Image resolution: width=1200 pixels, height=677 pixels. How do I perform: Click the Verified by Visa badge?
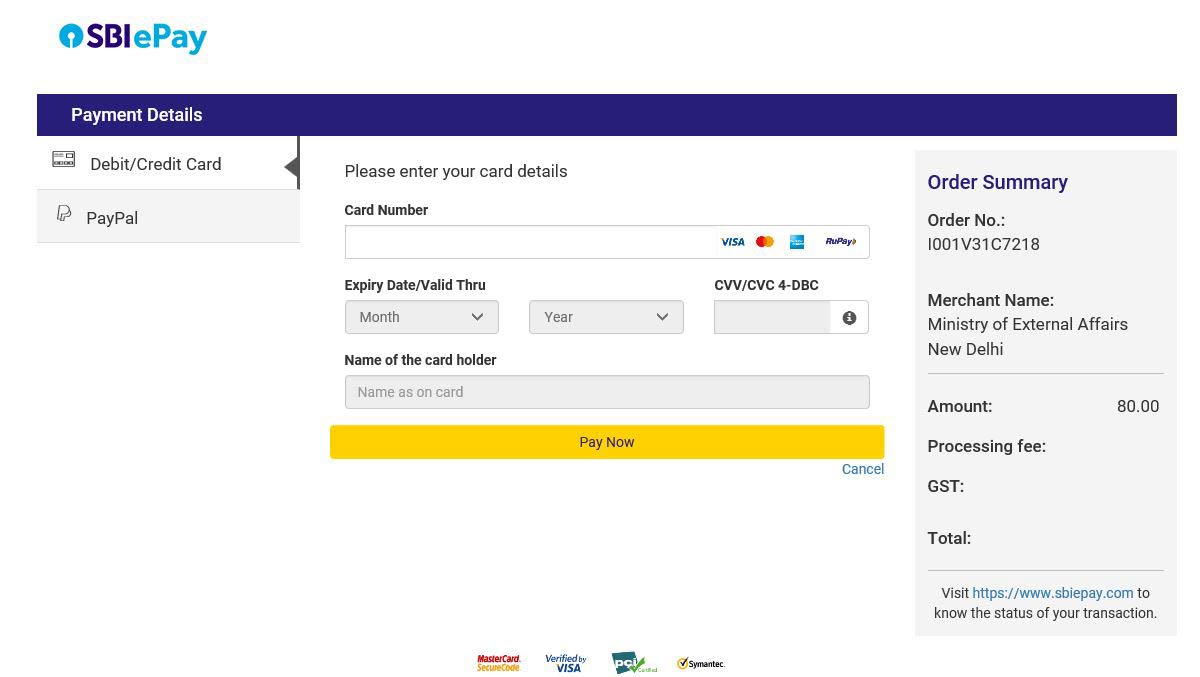coord(566,663)
